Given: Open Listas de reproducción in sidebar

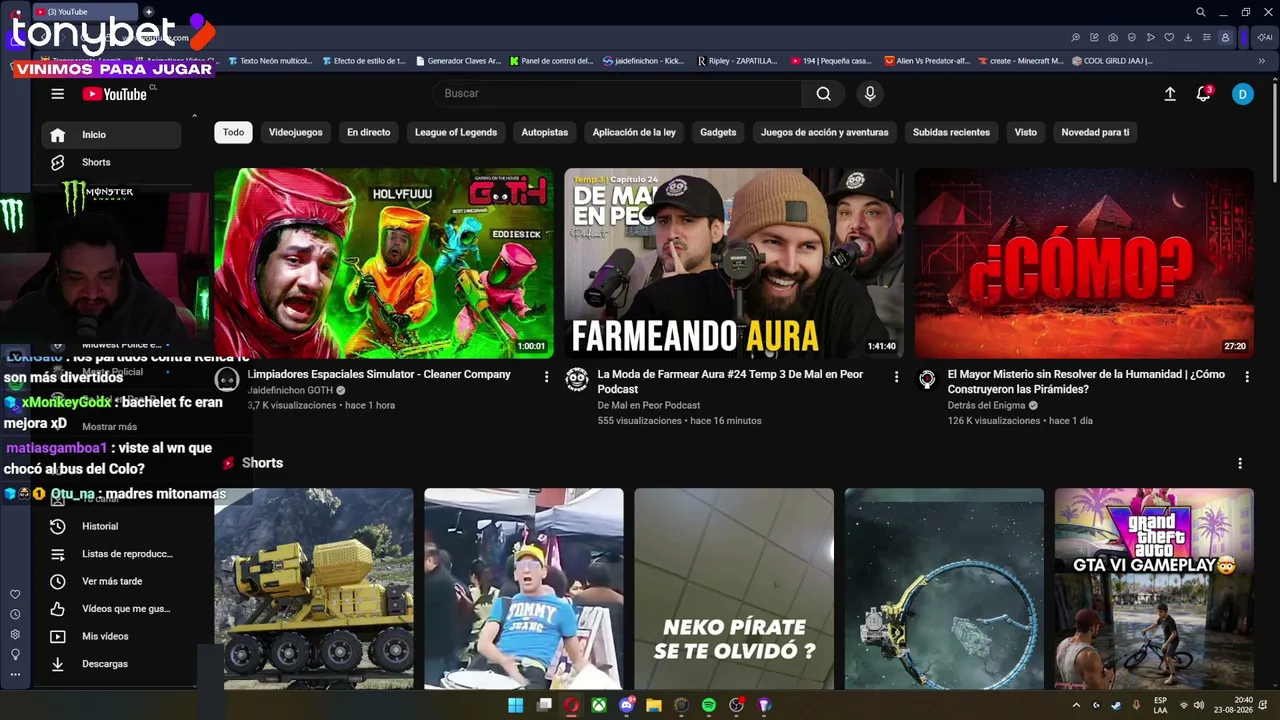Looking at the screenshot, I should click(x=111, y=554).
